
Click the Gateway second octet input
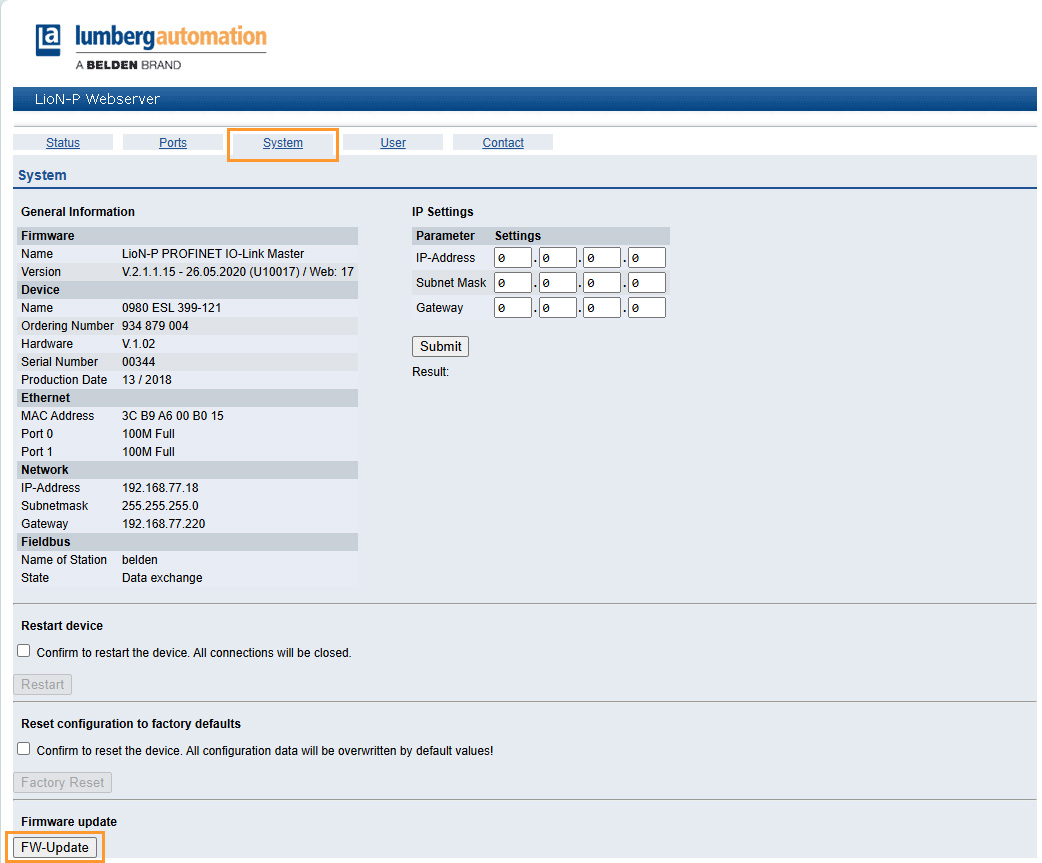[x=557, y=307]
